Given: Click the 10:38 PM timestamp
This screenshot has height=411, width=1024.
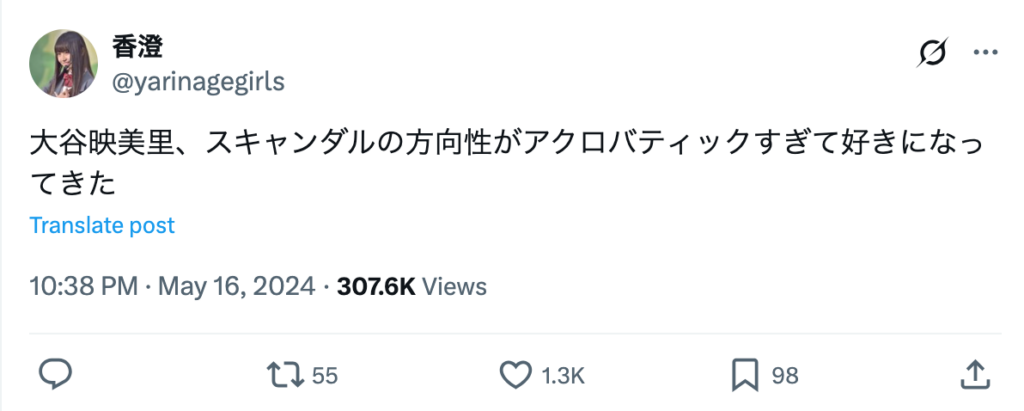Looking at the screenshot, I should click(83, 287).
